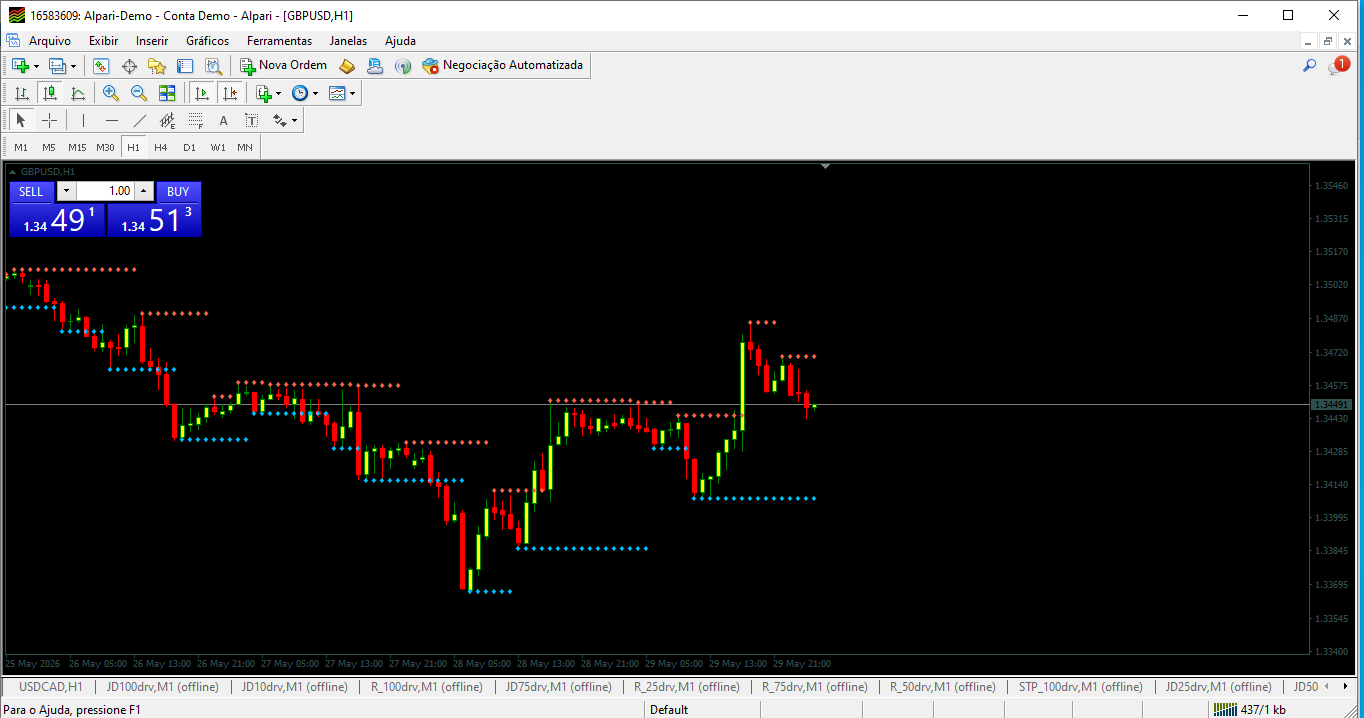1364x718 pixels.
Task: Open the Exibir menu
Action: pos(103,41)
